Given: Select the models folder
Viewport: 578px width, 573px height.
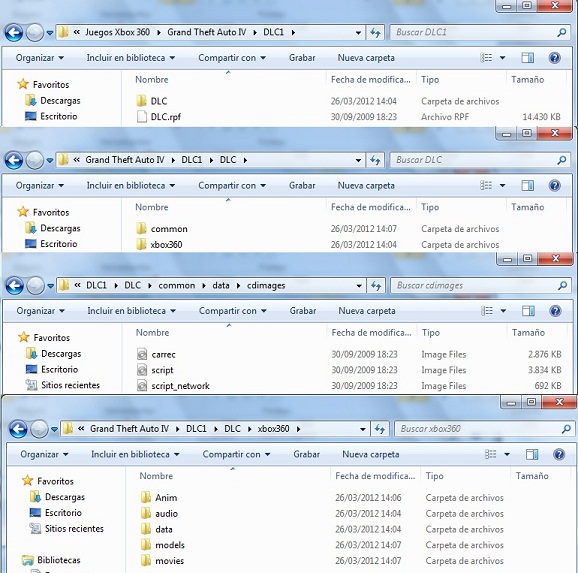Looking at the screenshot, I should [170, 545].
